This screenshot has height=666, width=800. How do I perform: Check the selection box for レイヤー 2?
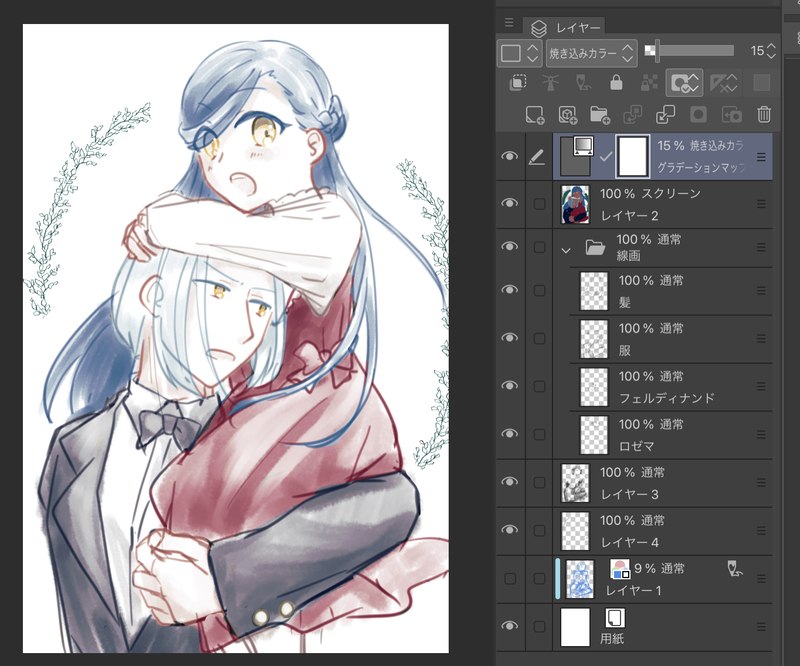[539, 204]
